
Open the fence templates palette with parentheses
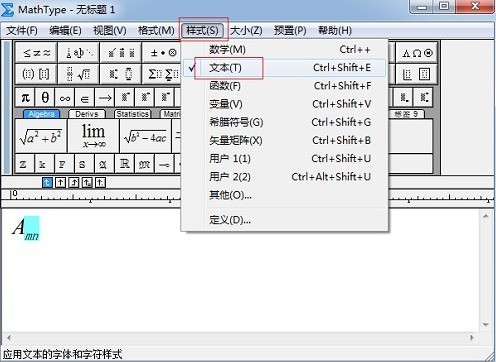36,74
